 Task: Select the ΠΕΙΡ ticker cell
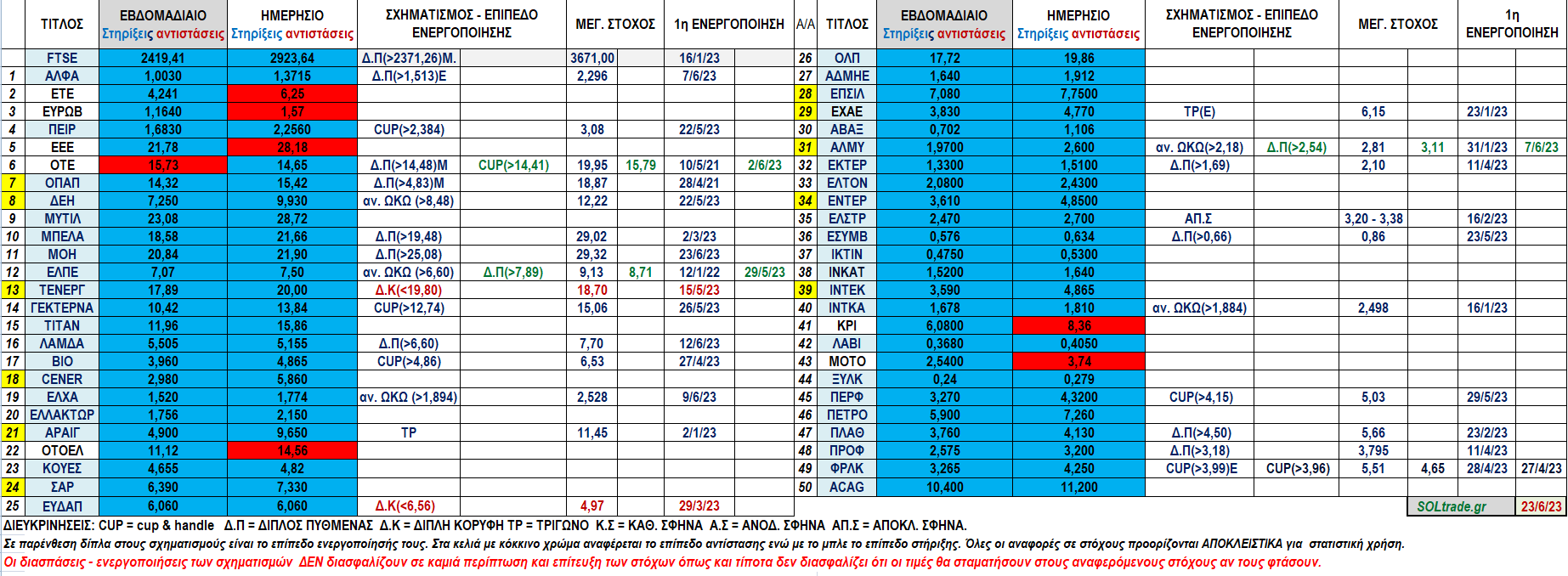point(62,129)
